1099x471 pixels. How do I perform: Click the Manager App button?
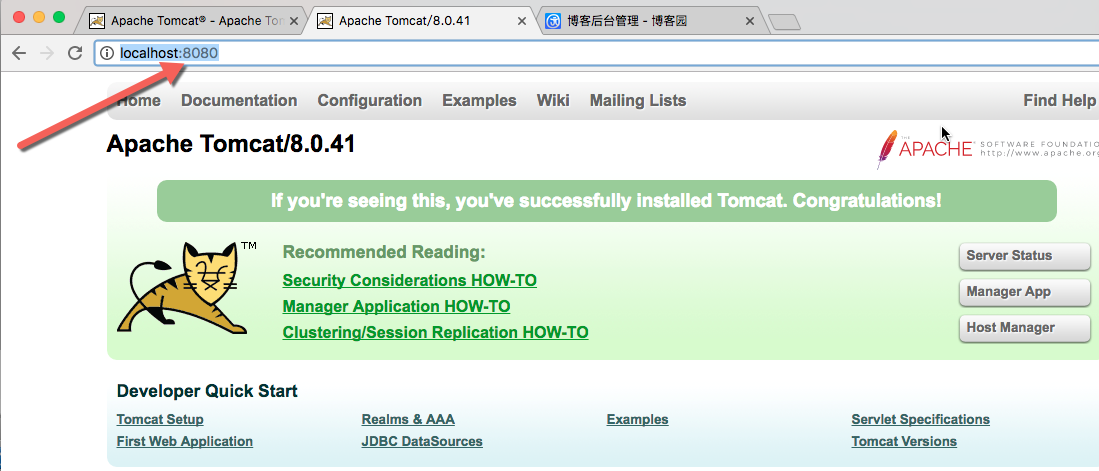1025,292
